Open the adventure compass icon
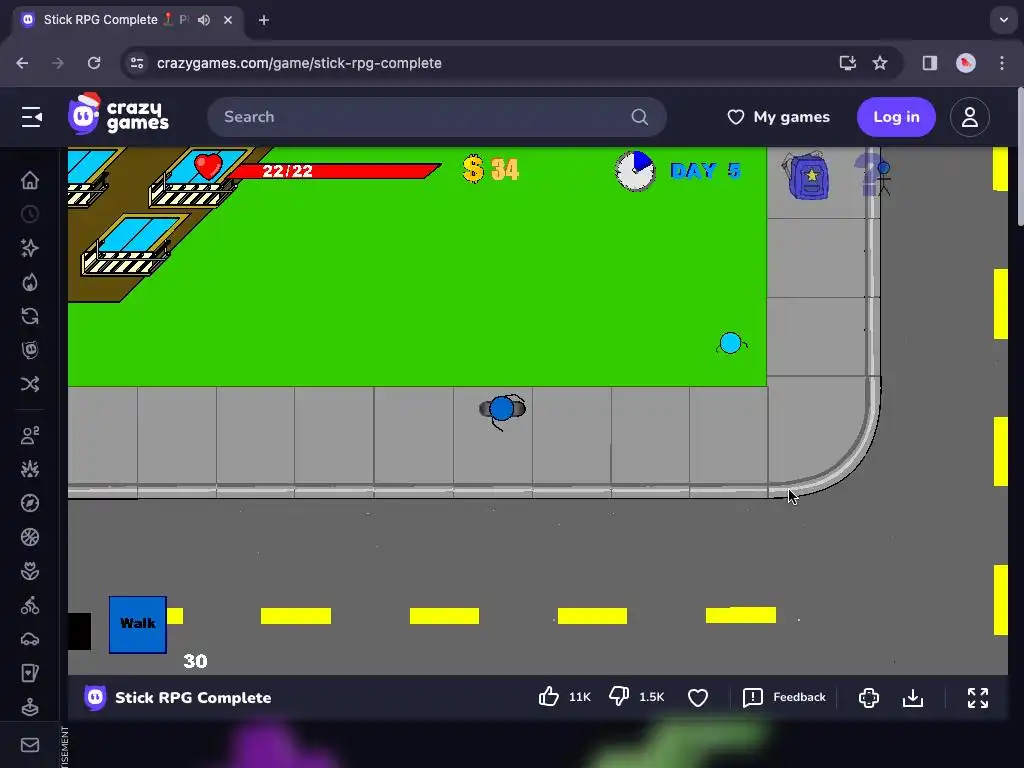This screenshot has width=1024, height=768. pyautogui.click(x=30, y=503)
